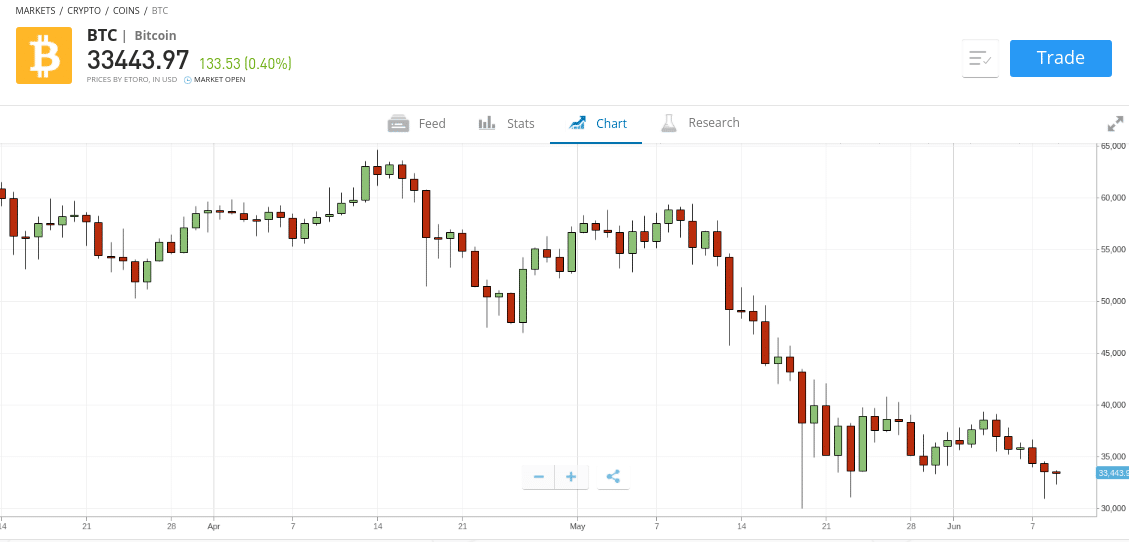Click the 'May' date label on time axis
Viewport: 1129px width, 542px height.
[x=577, y=525]
